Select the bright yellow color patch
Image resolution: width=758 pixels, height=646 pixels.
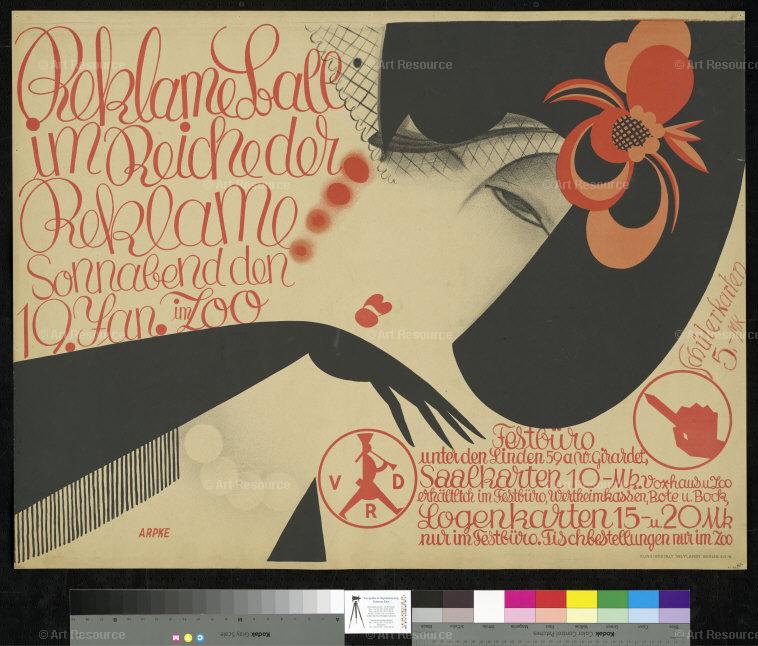(582, 599)
